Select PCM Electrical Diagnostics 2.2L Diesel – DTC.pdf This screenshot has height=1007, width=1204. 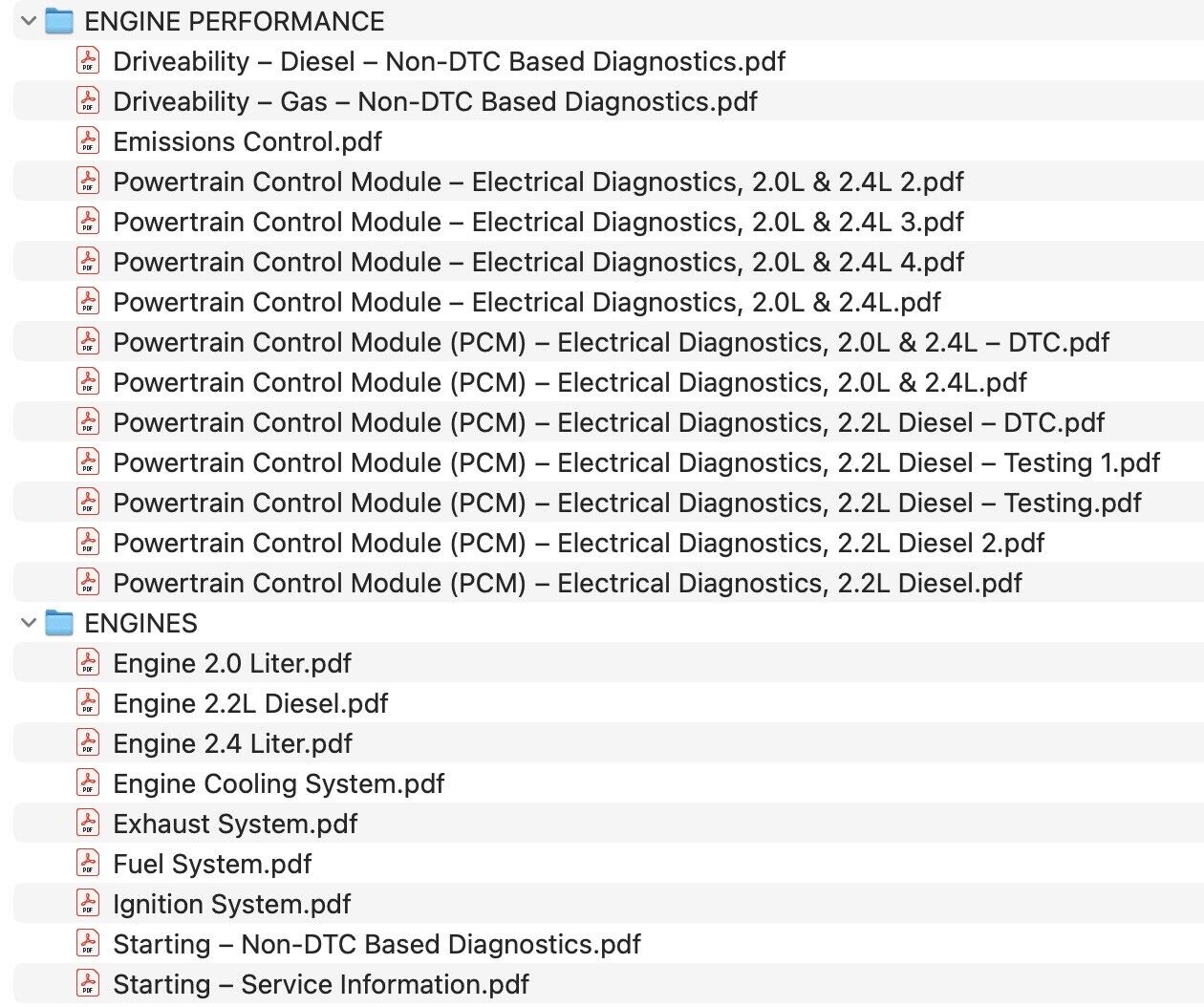coord(609,422)
